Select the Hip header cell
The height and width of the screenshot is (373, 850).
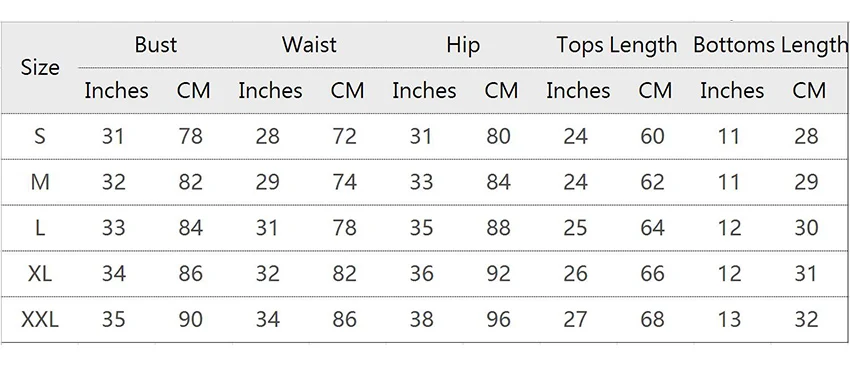(x=463, y=46)
